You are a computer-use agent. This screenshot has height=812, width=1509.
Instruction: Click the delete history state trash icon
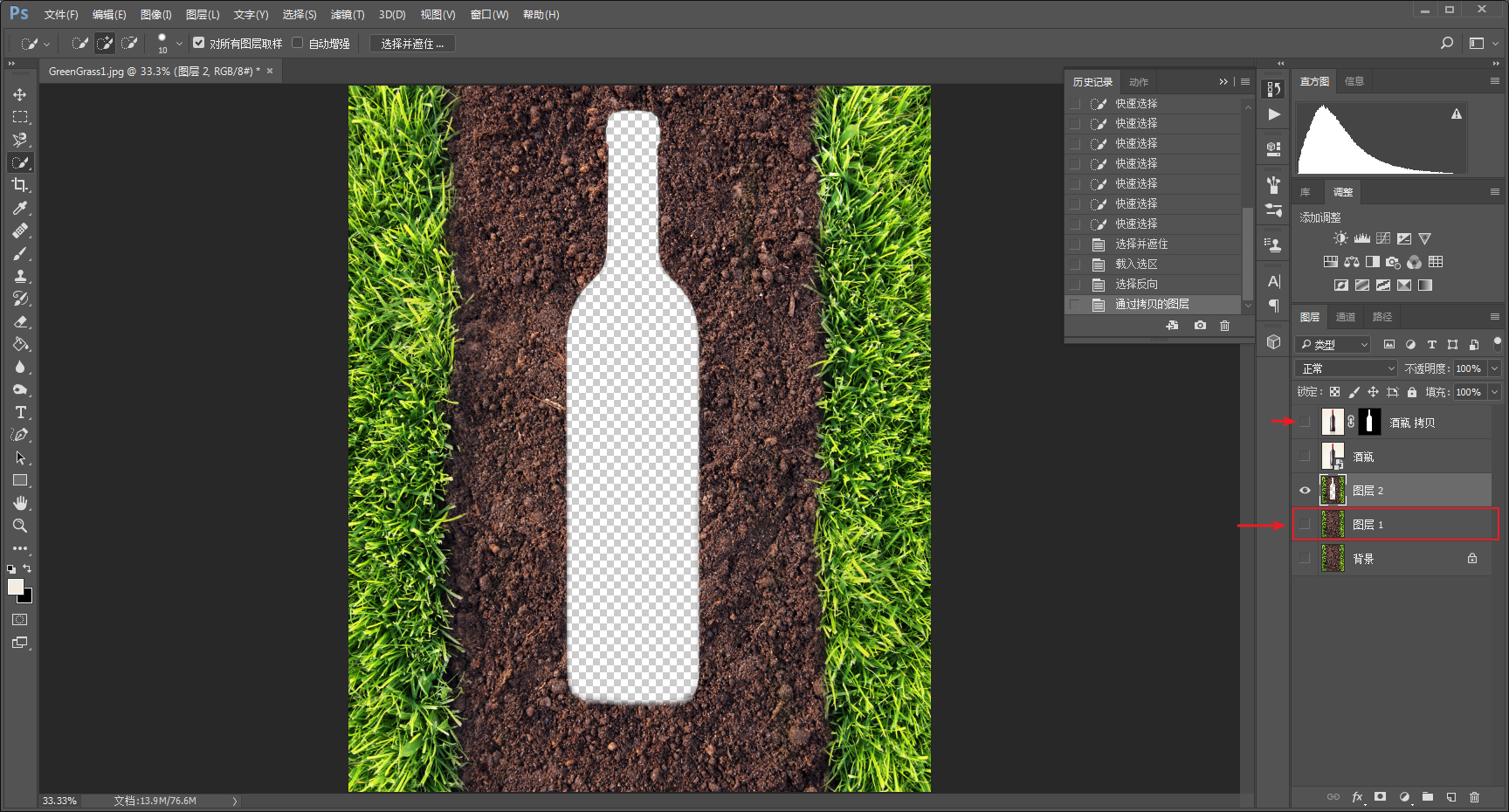point(1224,325)
